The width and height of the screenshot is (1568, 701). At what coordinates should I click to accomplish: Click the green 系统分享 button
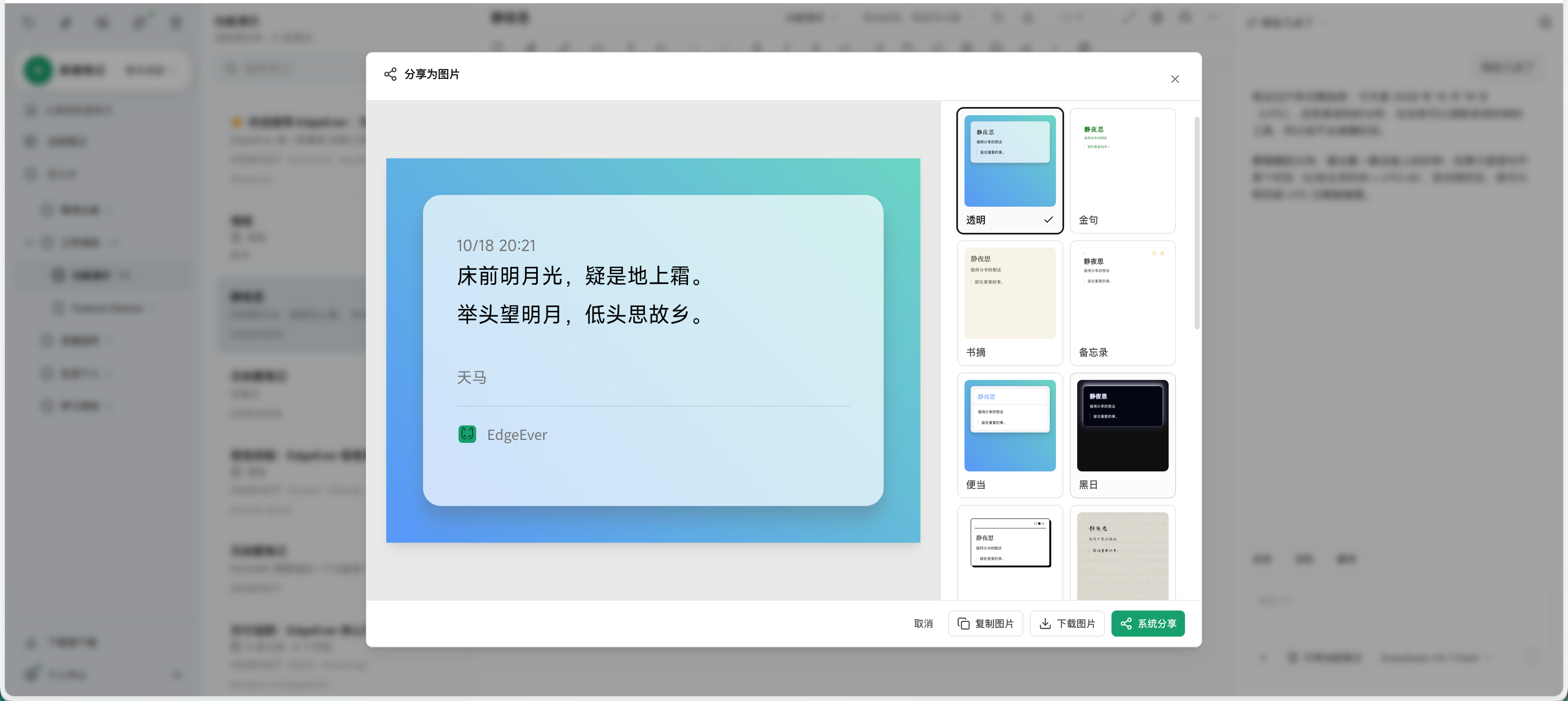1147,623
